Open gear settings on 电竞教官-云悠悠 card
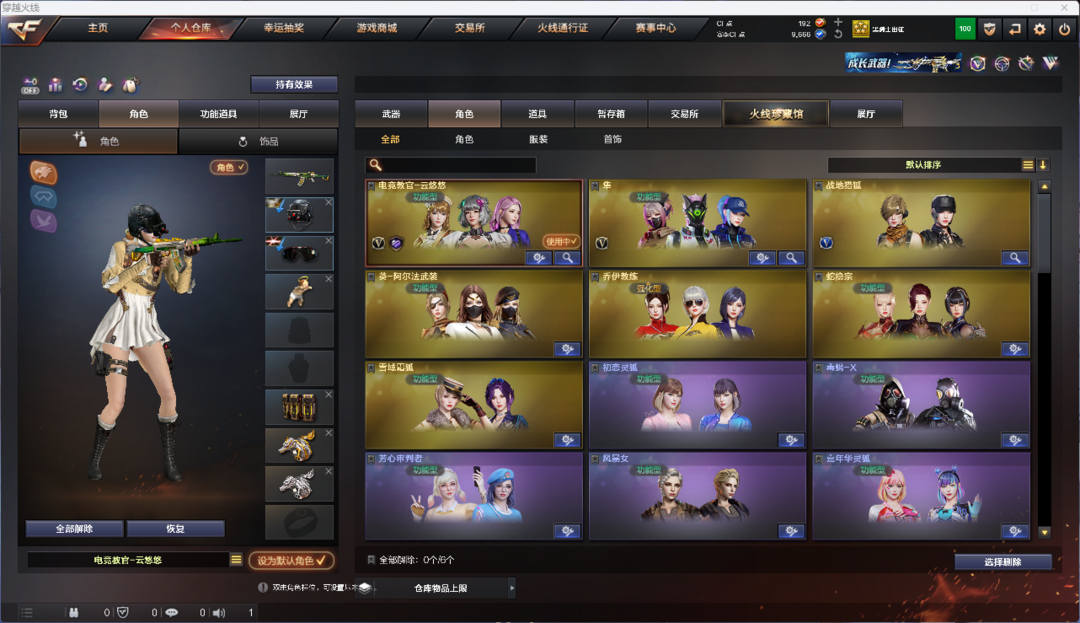 click(x=539, y=258)
